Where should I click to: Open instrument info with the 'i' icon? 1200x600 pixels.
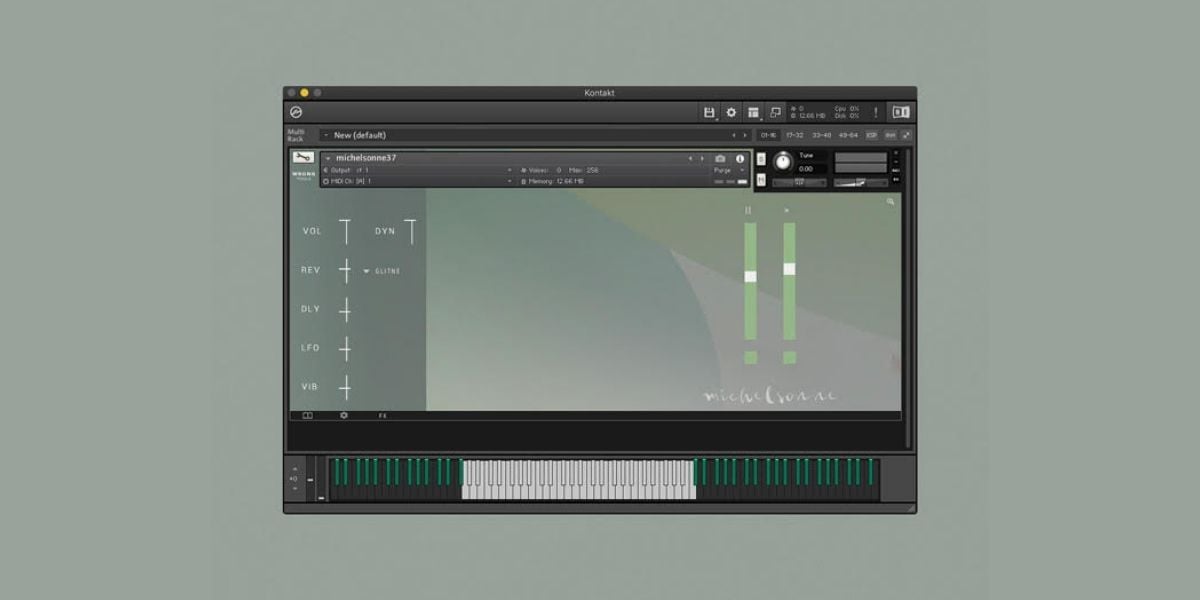click(x=740, y=158)
